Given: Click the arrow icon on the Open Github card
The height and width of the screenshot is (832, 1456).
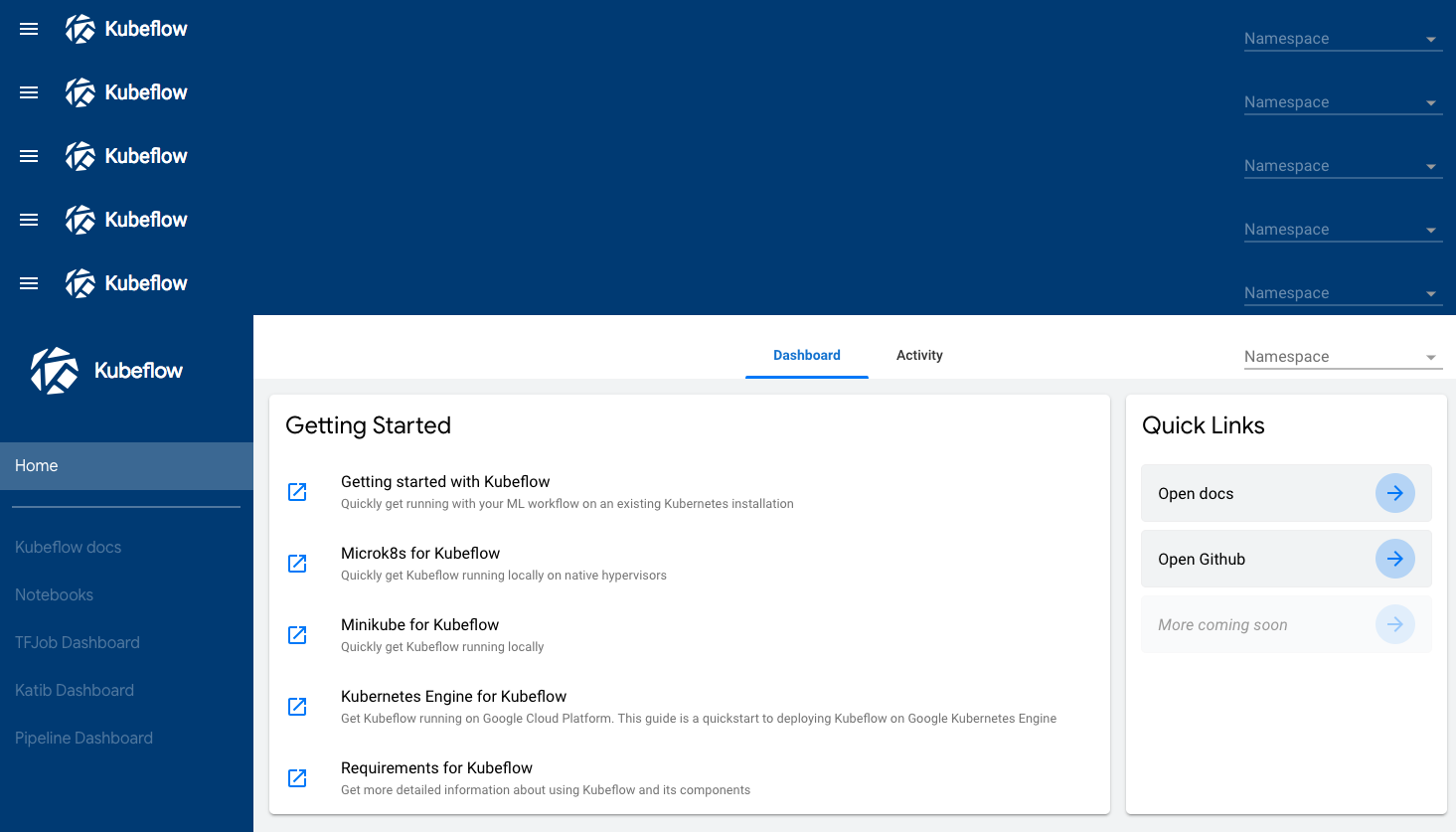Looking at the screenshot, I should pos(1394,559).
